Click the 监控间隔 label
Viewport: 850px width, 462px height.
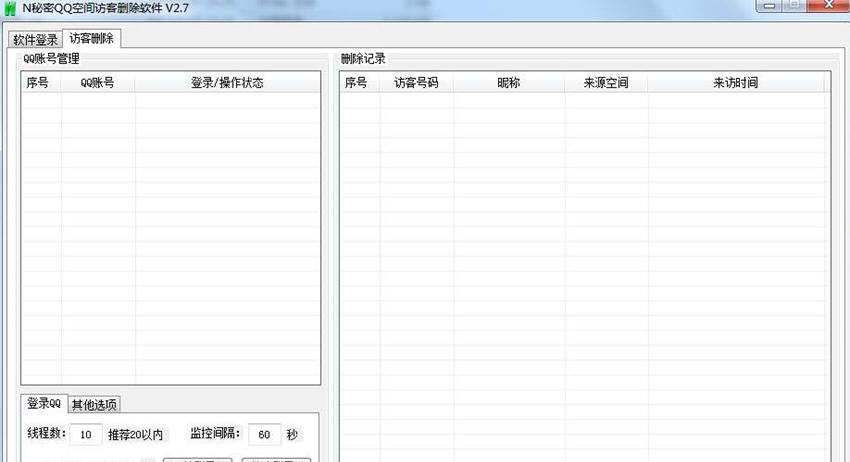[215, 433]
